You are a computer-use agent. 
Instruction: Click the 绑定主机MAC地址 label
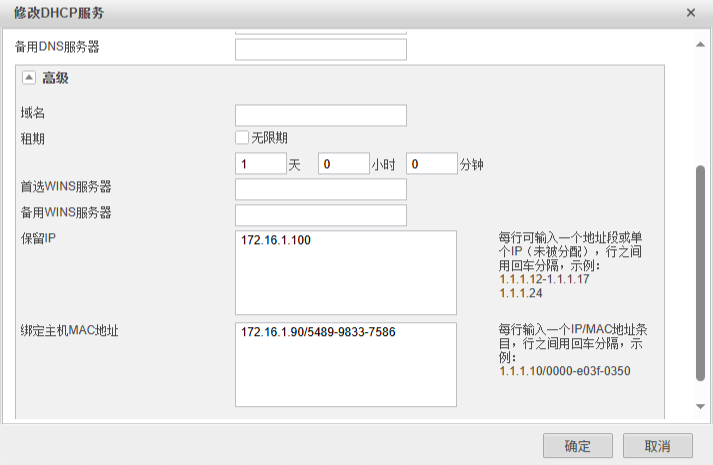pos(70,330)
